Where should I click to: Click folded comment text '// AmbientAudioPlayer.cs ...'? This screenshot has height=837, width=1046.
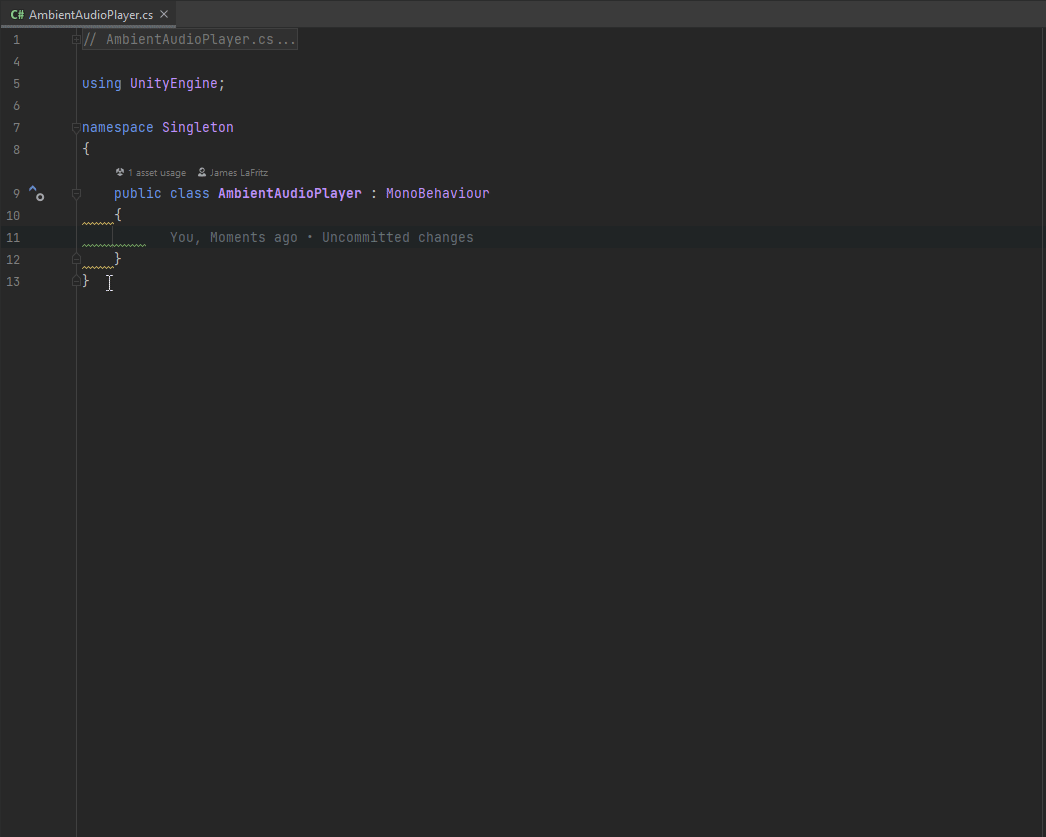(189, 39)
